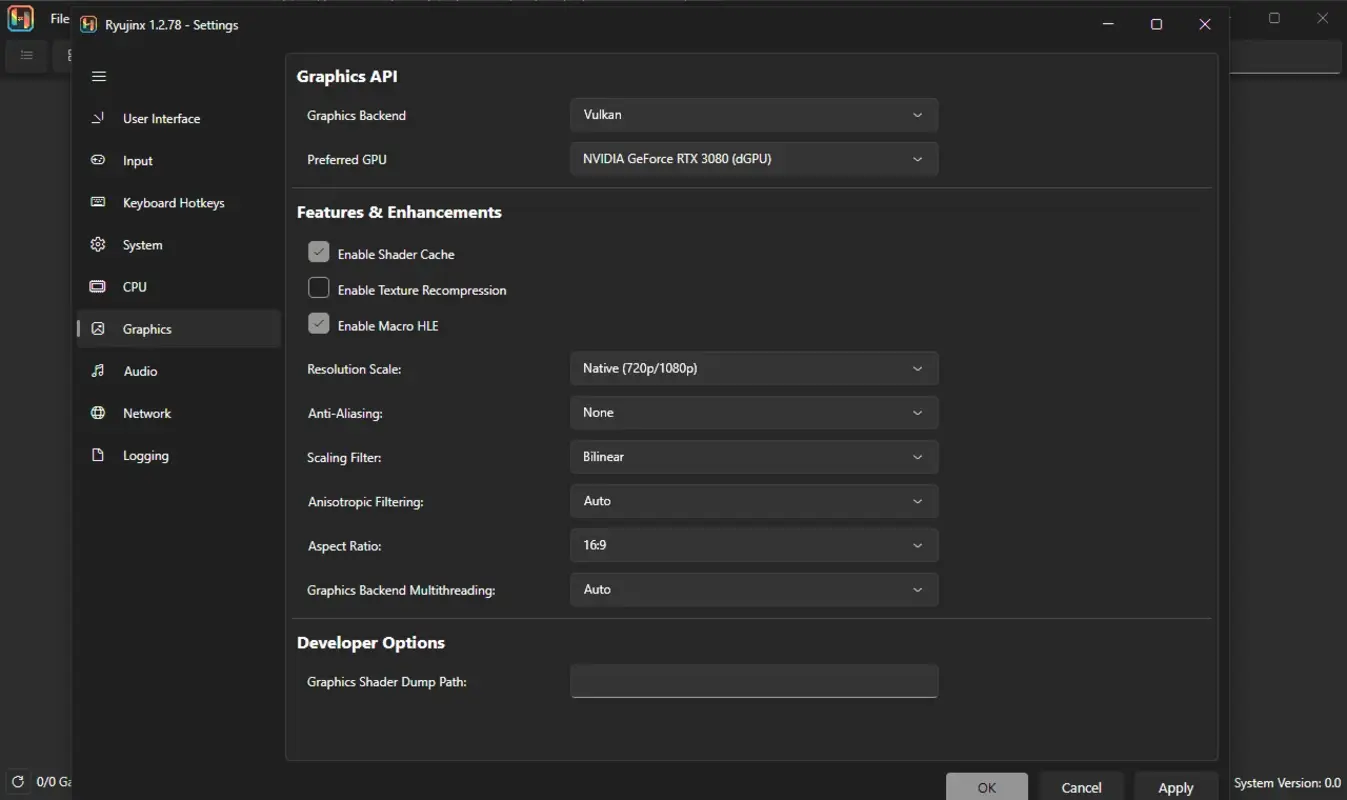Apply the current graphics settings
The image size is (1347, 800).
(1174, 787)
